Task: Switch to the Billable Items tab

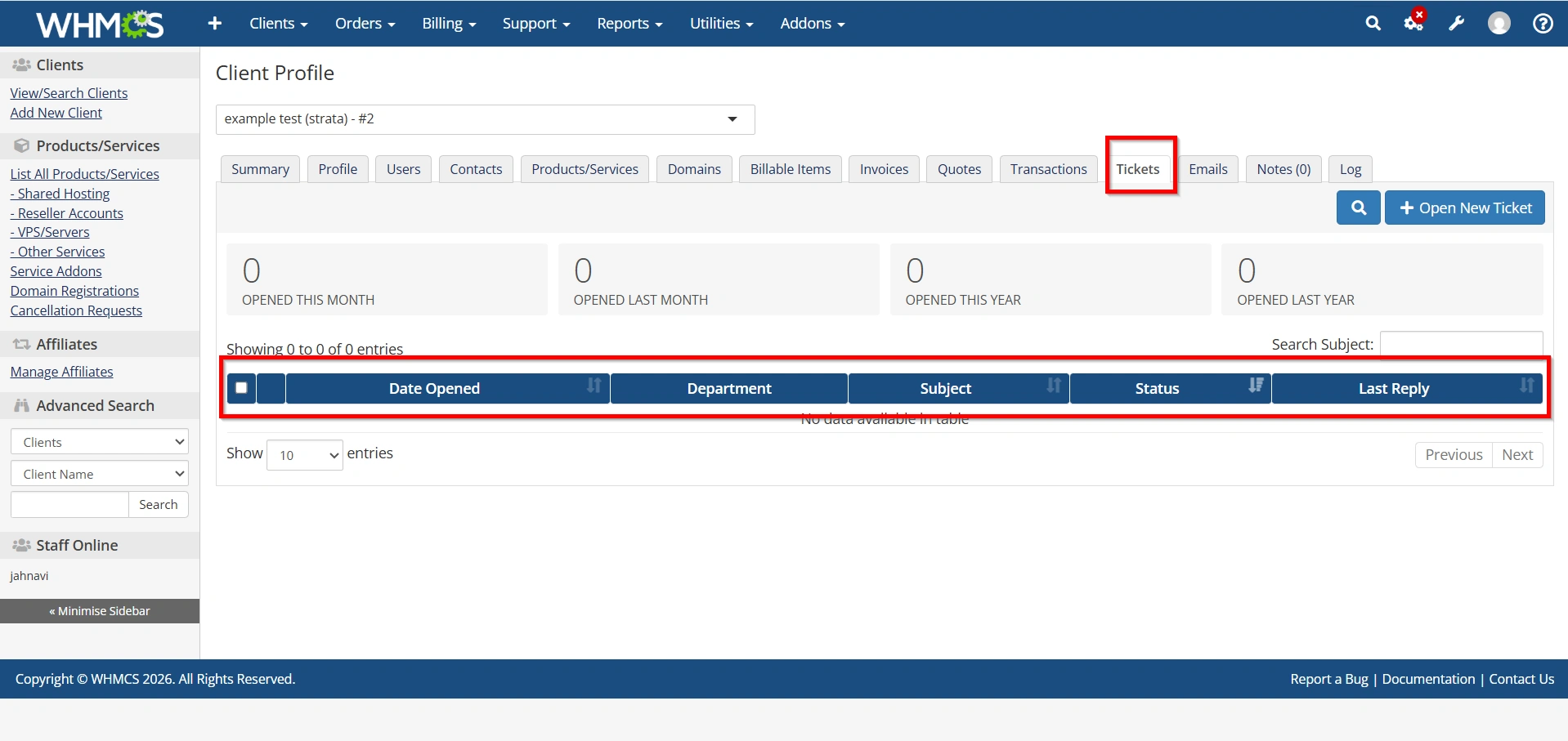Action: coord(790,169)
